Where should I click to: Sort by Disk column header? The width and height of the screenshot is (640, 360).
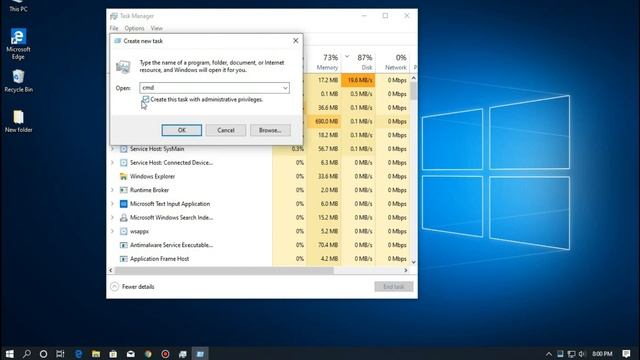point(358,62)
